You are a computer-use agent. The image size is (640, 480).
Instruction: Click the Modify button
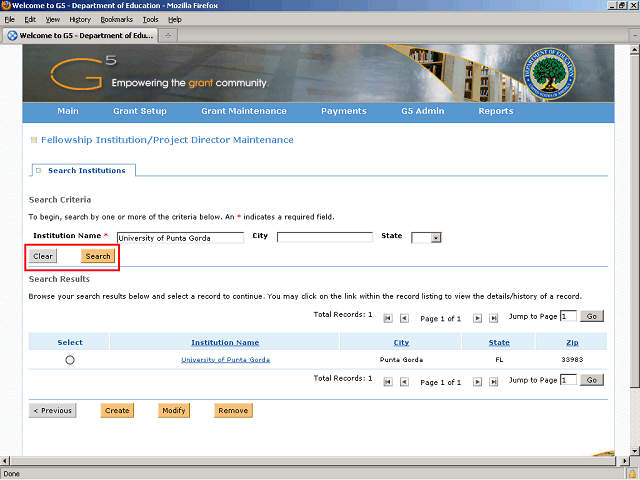(x=174, y=411)
